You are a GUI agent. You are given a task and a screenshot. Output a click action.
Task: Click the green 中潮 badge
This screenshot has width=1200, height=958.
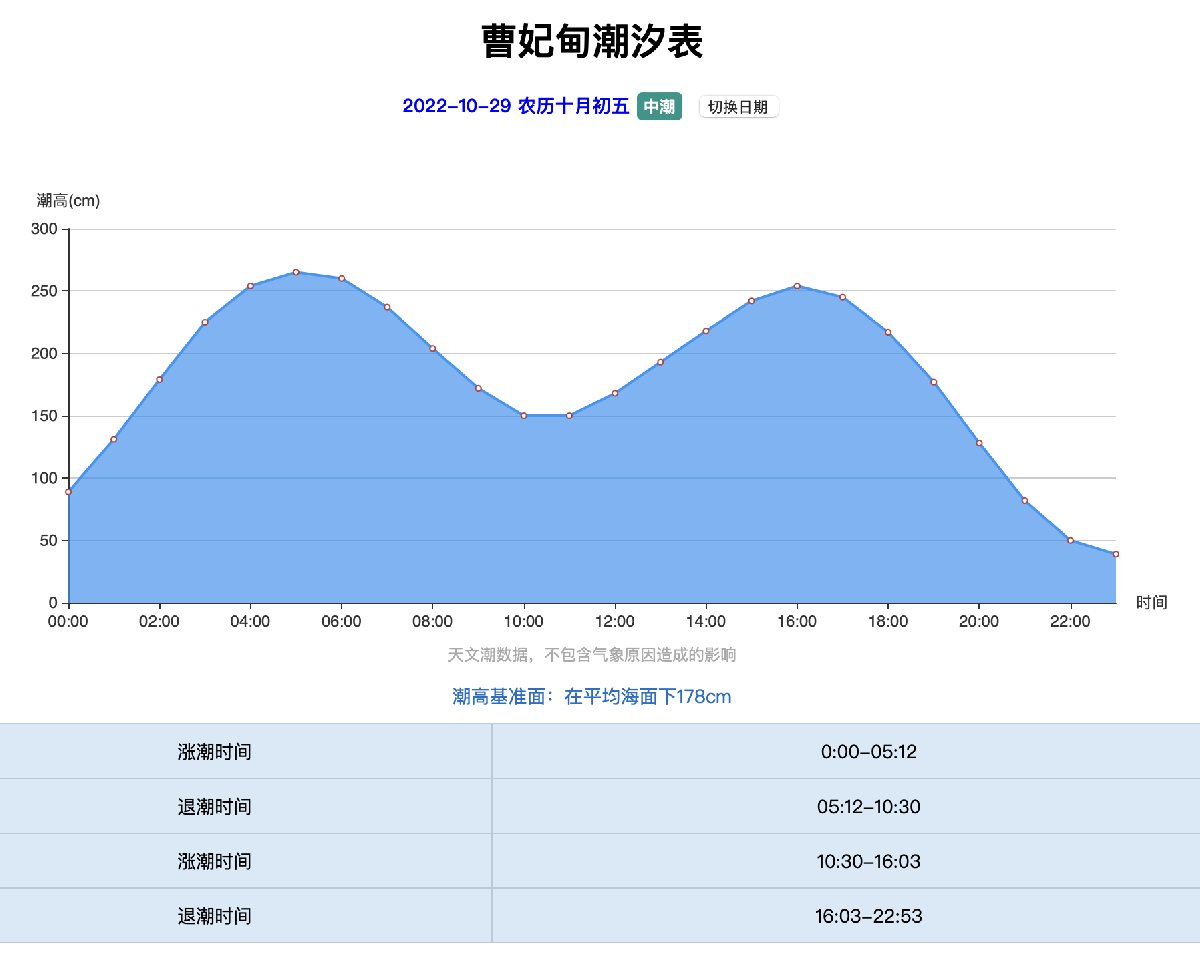(659, 107)
